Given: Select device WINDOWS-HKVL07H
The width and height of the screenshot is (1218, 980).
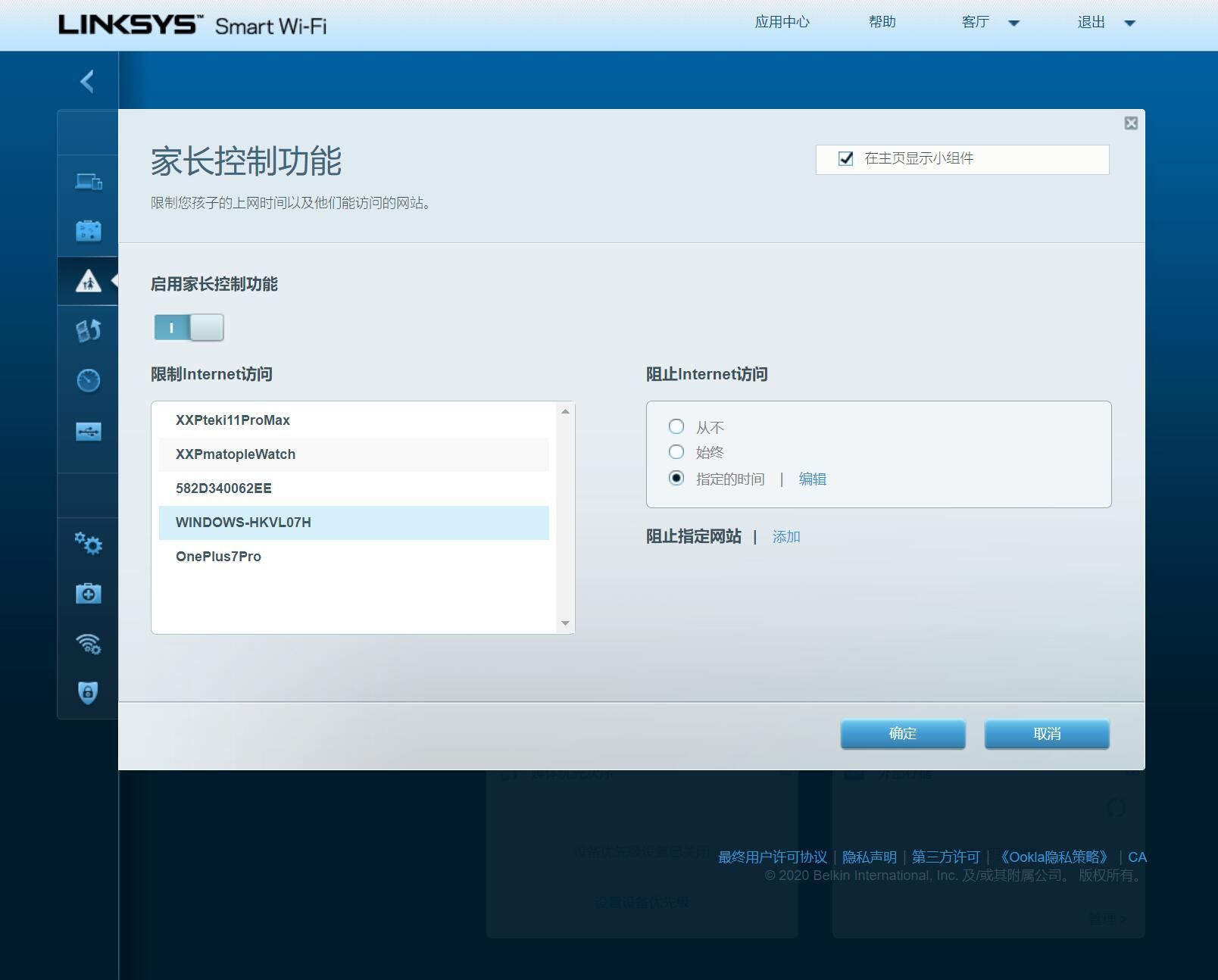Looking at the screenshot, I should click(x=354, y=523).
